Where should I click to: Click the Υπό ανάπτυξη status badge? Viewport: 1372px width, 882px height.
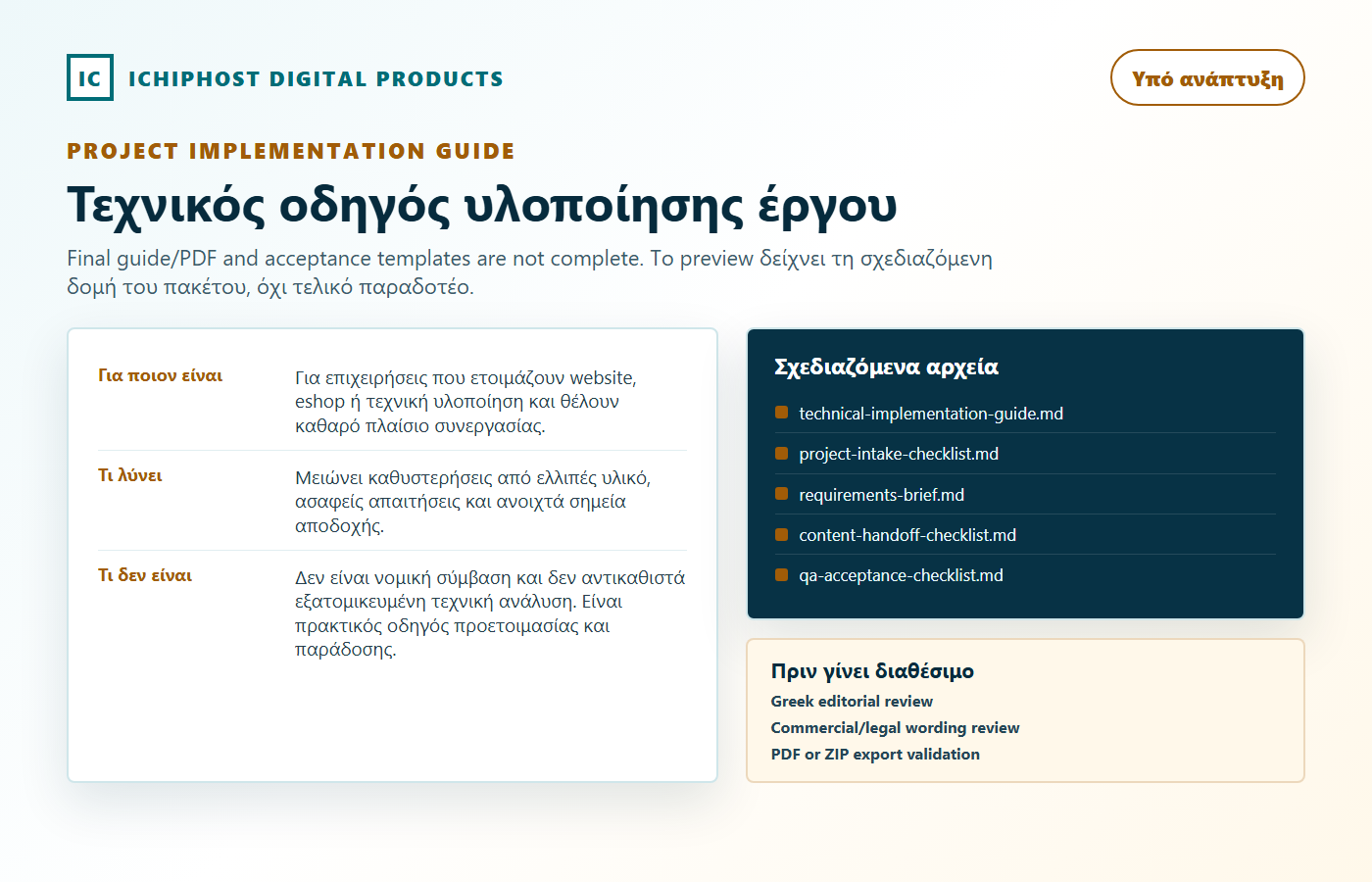tap(1207, 77)
